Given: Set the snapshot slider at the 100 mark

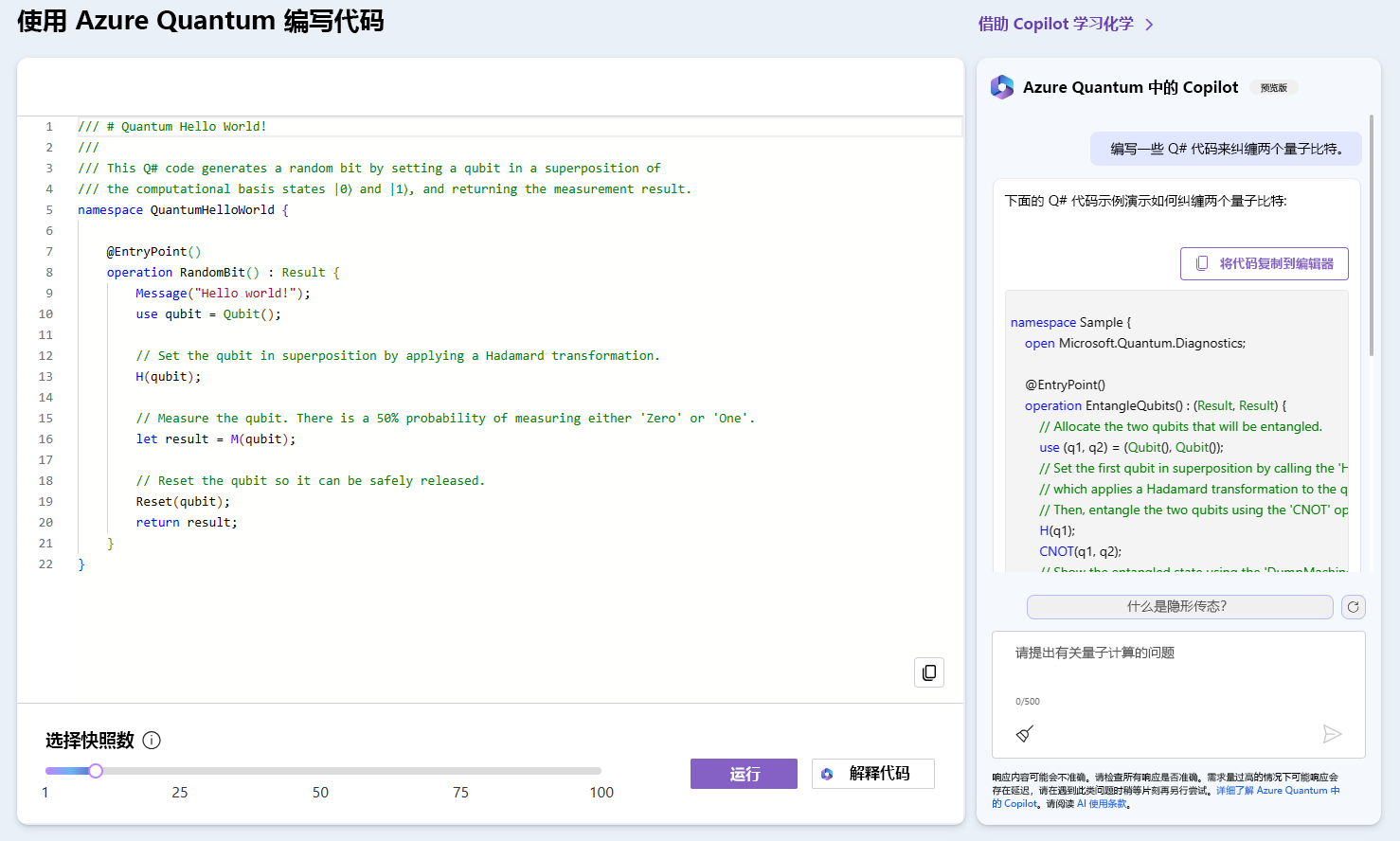Looking at the screenshot, I should pyautogui.click(x=601, y=771).
